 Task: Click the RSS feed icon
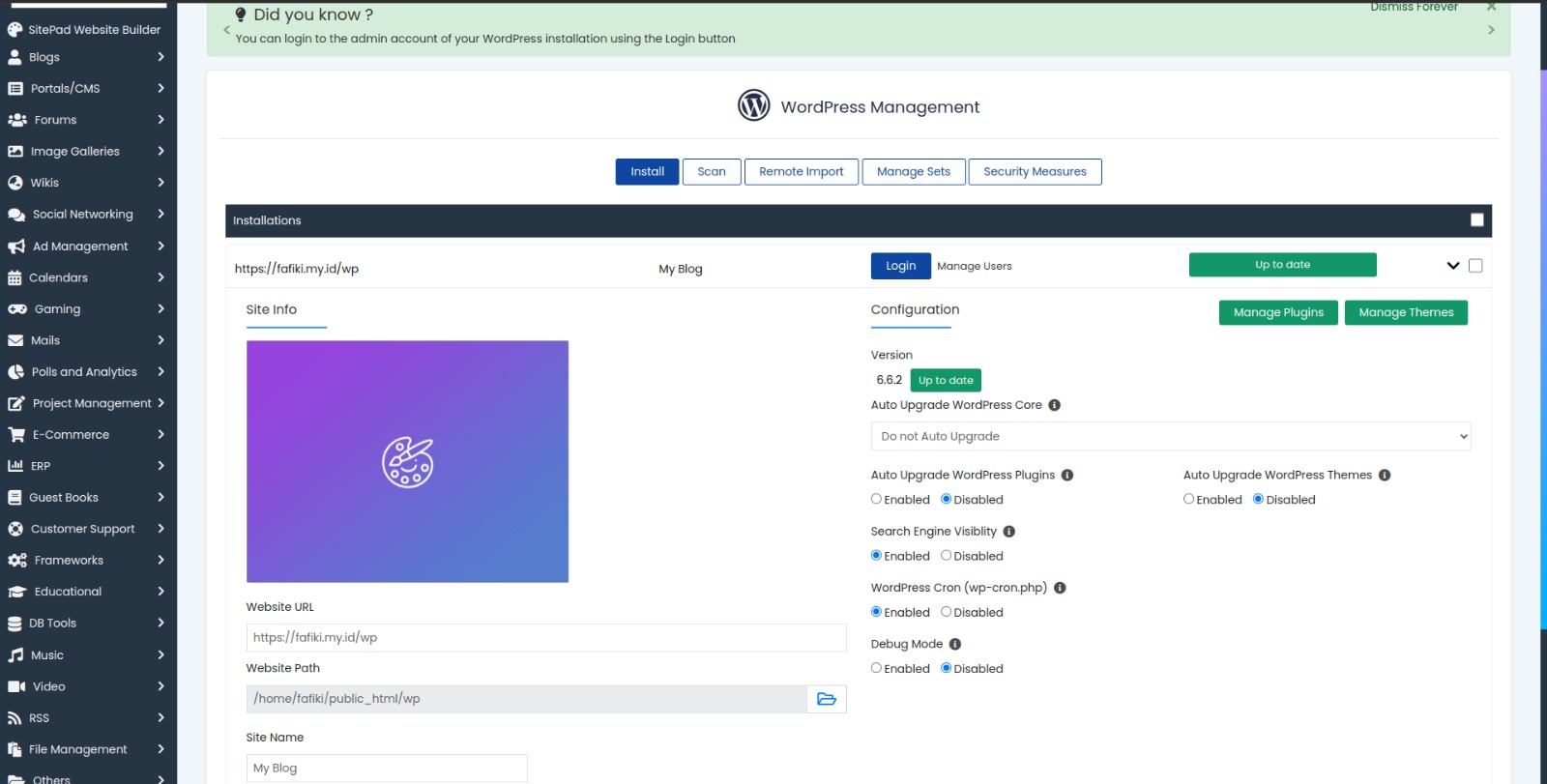coord(15,718)
